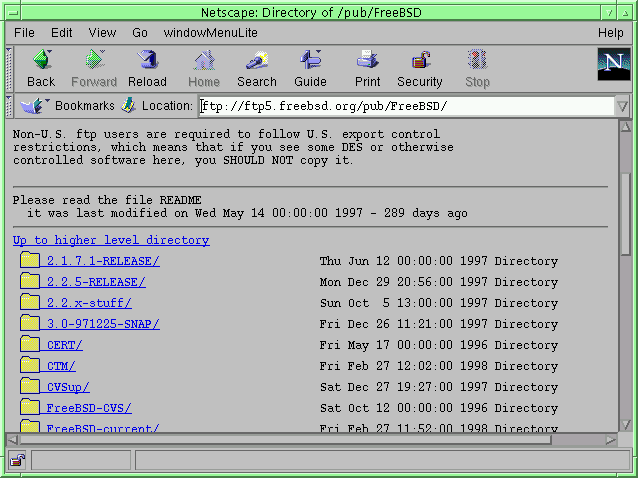
Task: Click the horizontal scrollbar thumb
Action: tap(285, 440)
